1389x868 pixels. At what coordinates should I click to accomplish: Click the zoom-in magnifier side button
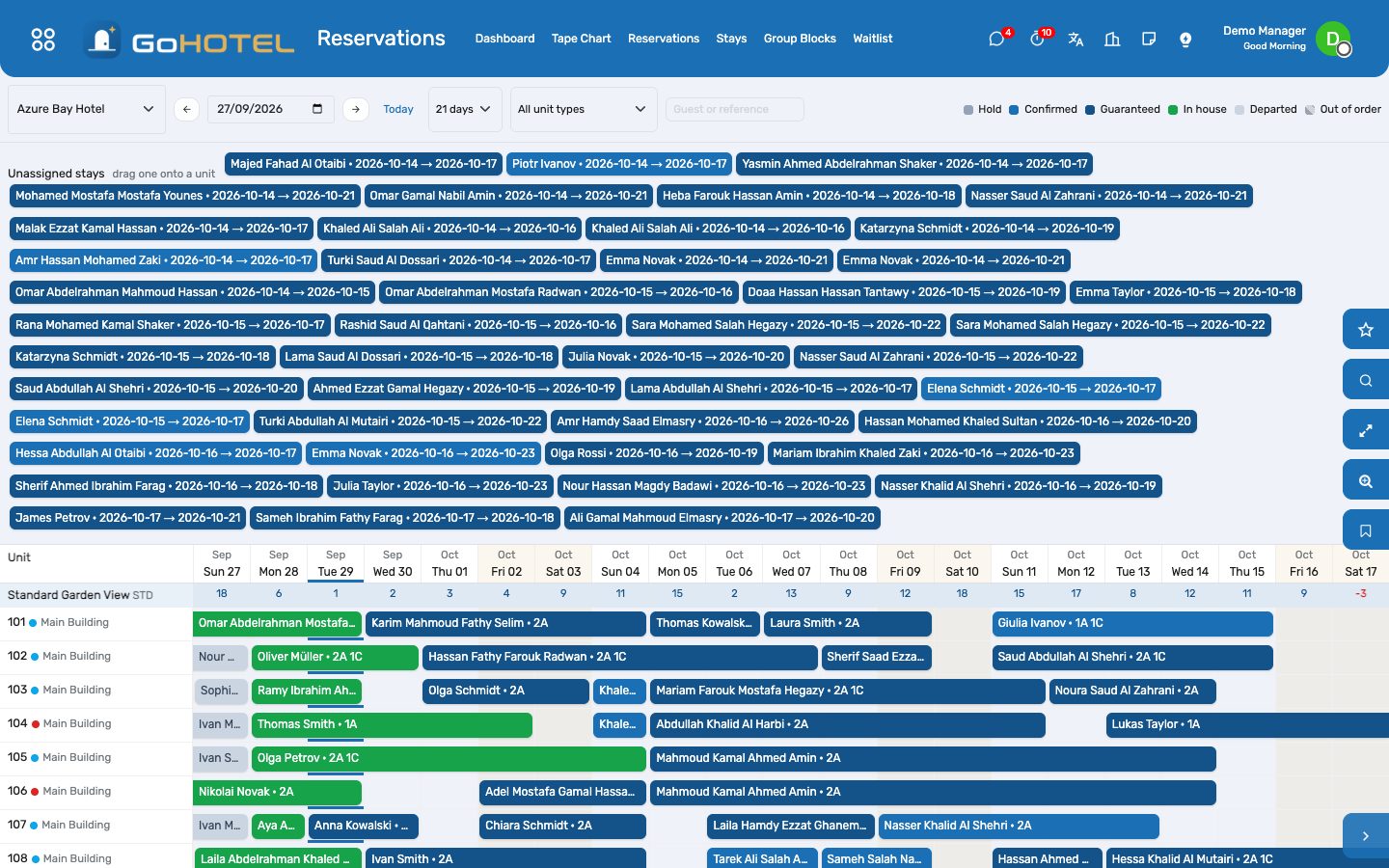1366,480
